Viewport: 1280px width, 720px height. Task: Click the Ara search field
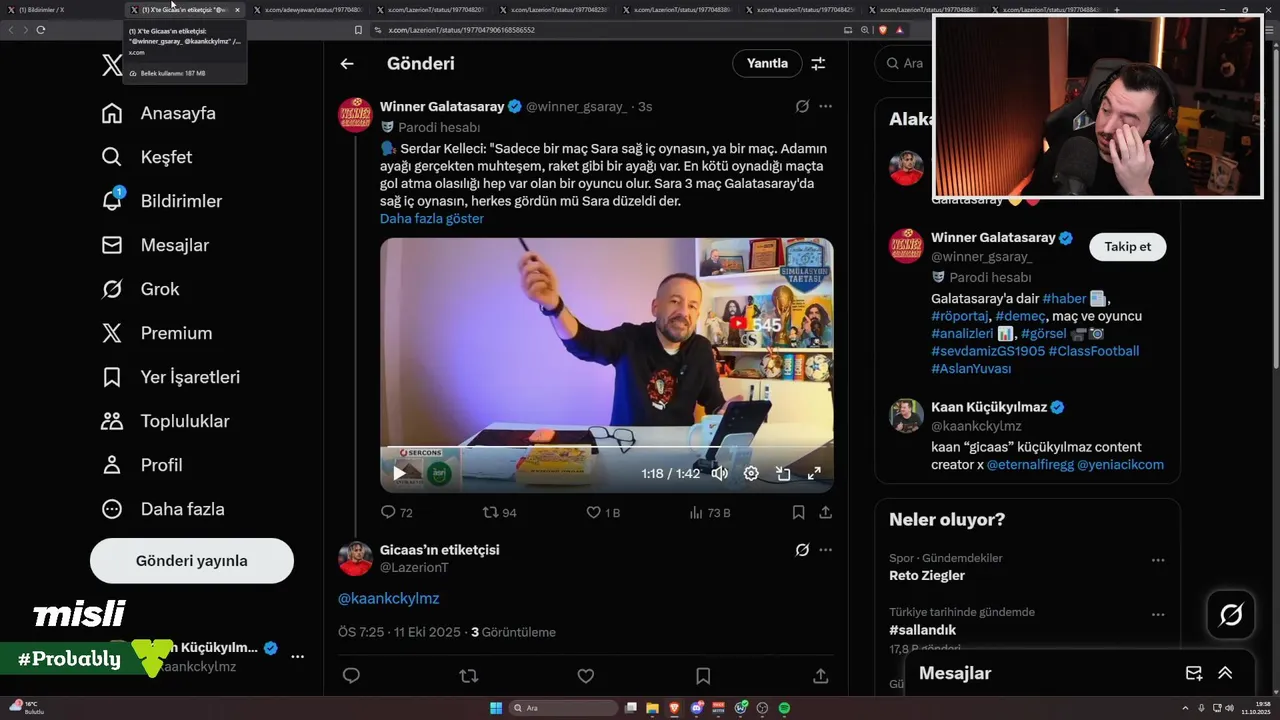point(905,63)
